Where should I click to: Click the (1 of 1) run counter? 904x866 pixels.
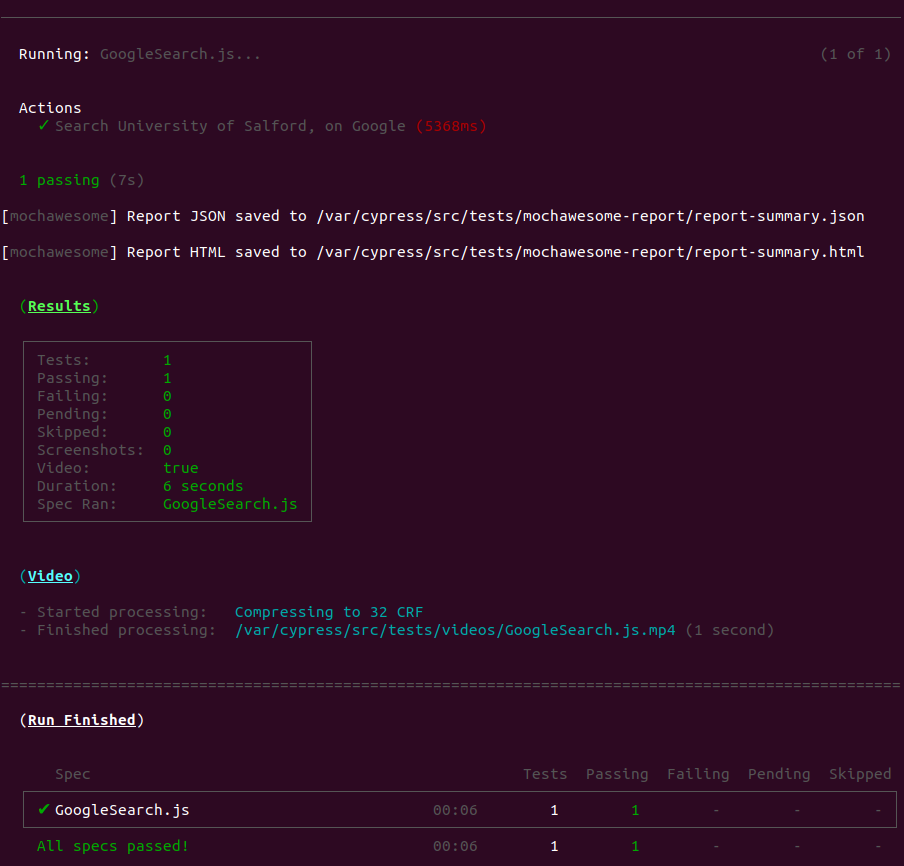click(x=856, y=54)
